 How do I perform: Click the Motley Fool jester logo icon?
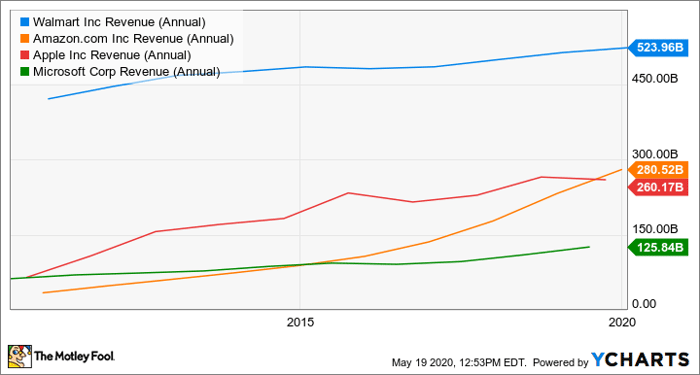pos(20,357)
